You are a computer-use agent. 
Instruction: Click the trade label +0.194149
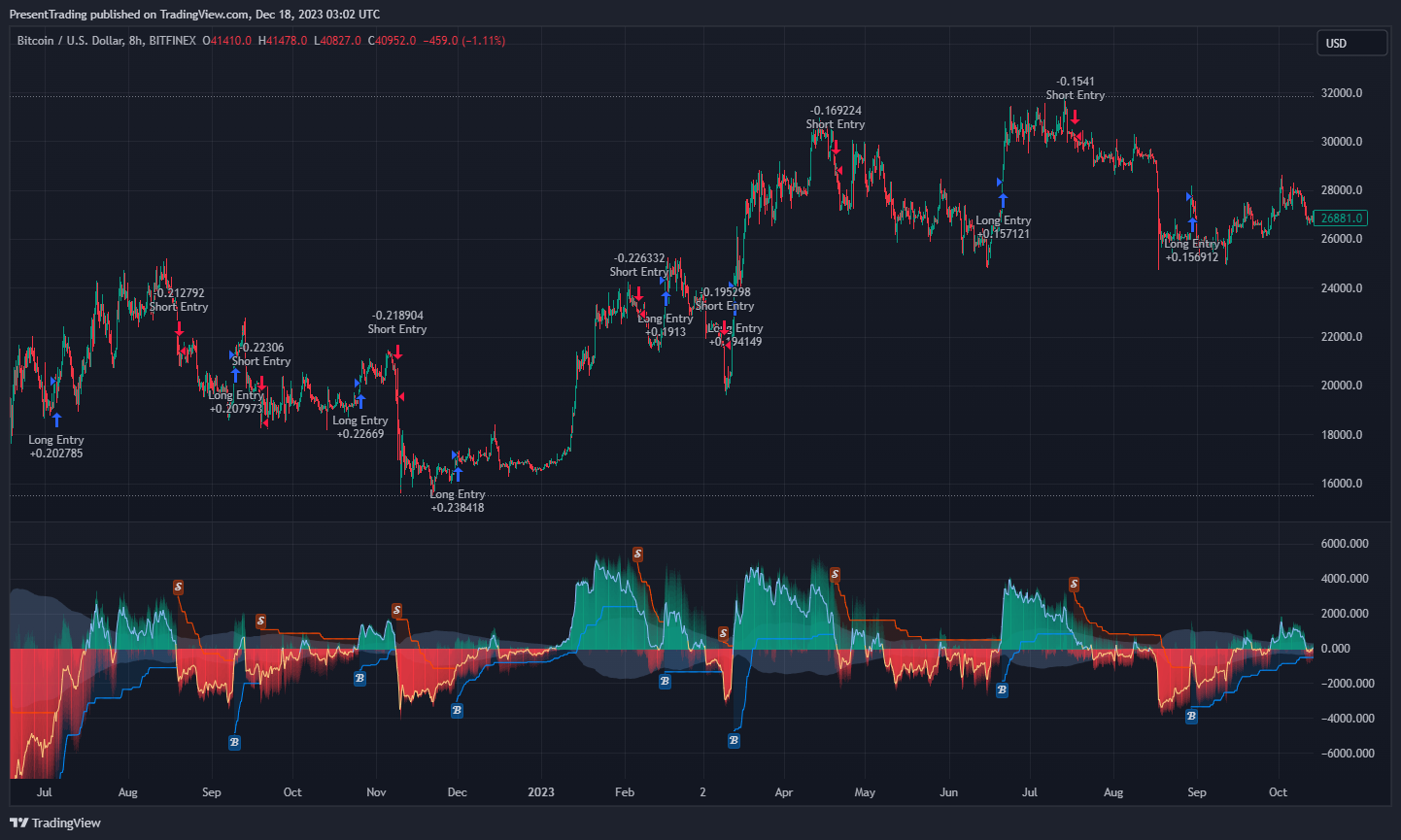pyautogui.click(x=735, y=342)
